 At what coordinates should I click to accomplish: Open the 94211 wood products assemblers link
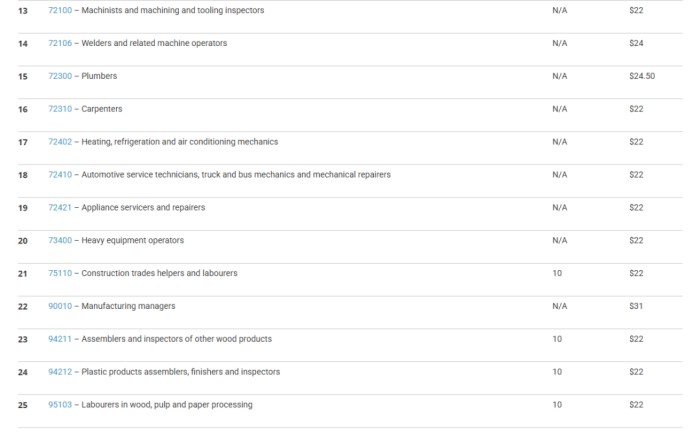click(x=59, y=339)
